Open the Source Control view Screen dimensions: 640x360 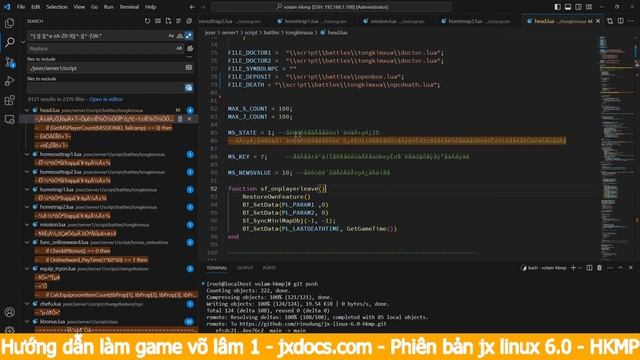9,62
